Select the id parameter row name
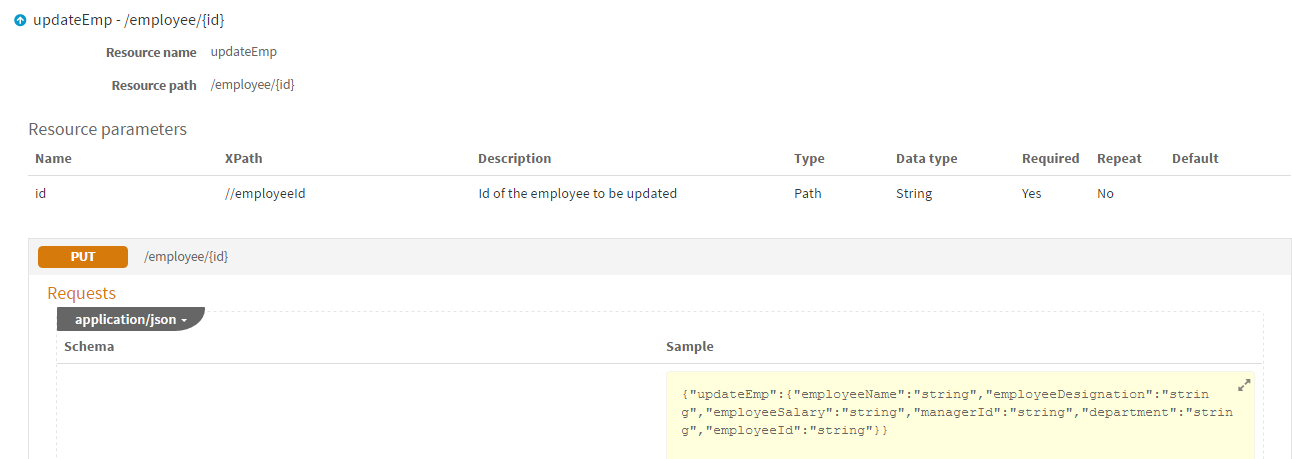 [40, 193]
